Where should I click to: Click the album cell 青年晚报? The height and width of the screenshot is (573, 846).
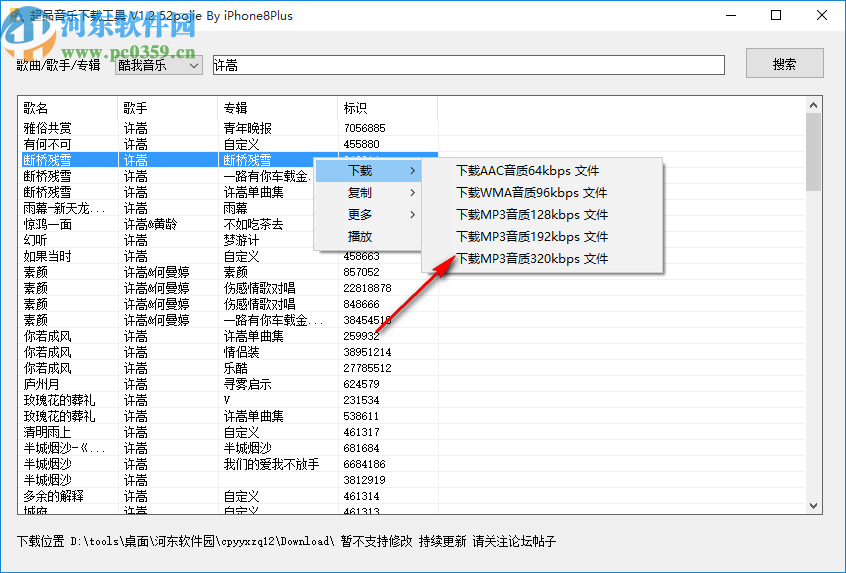[x=248, y=128]
